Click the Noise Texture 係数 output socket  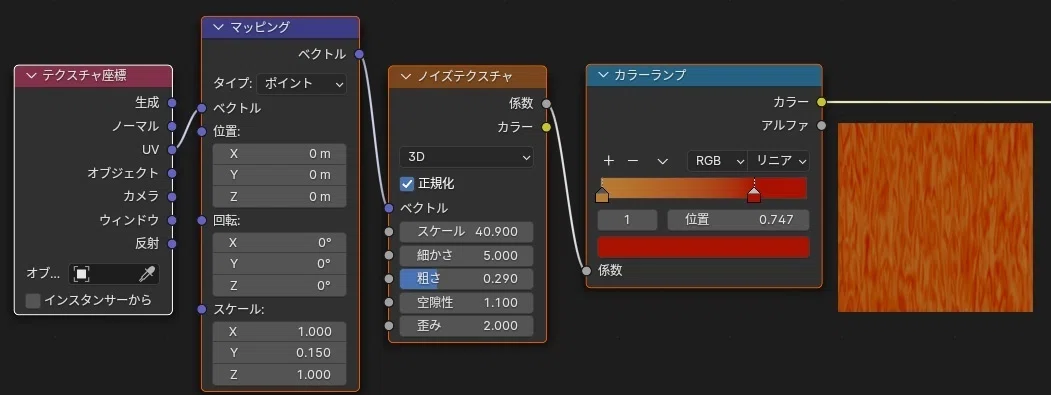(546, 103)
